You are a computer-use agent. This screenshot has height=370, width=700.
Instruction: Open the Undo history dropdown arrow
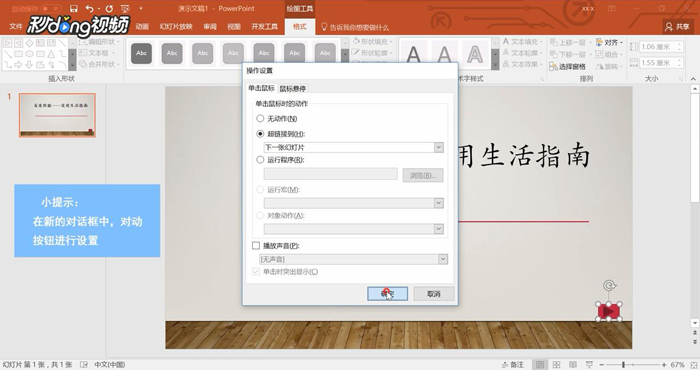pyautogui.click(x=99, y=8)
